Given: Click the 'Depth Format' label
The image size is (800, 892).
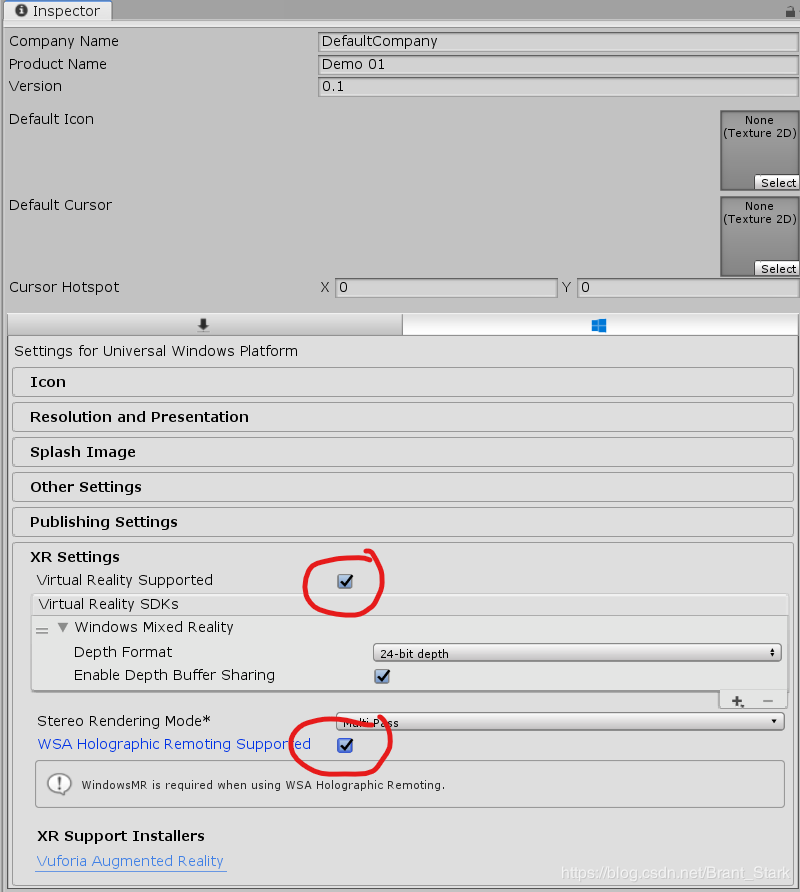Looking at the screenshot, I should [x=123, y=652].
